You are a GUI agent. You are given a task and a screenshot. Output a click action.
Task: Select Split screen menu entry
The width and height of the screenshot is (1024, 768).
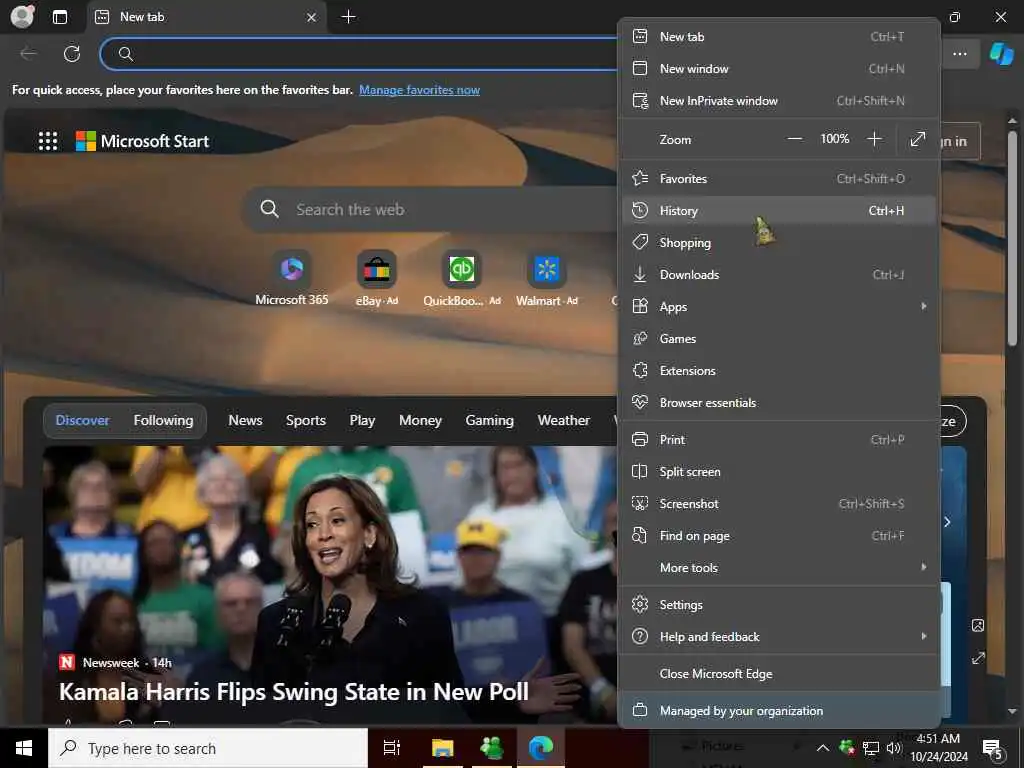pyautogui.click(x=779, y=472)
